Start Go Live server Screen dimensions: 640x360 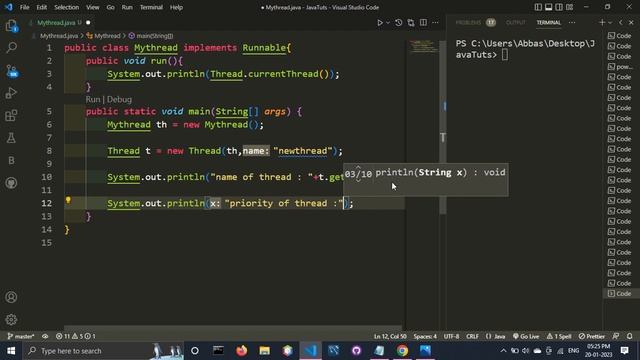(526, 336)
